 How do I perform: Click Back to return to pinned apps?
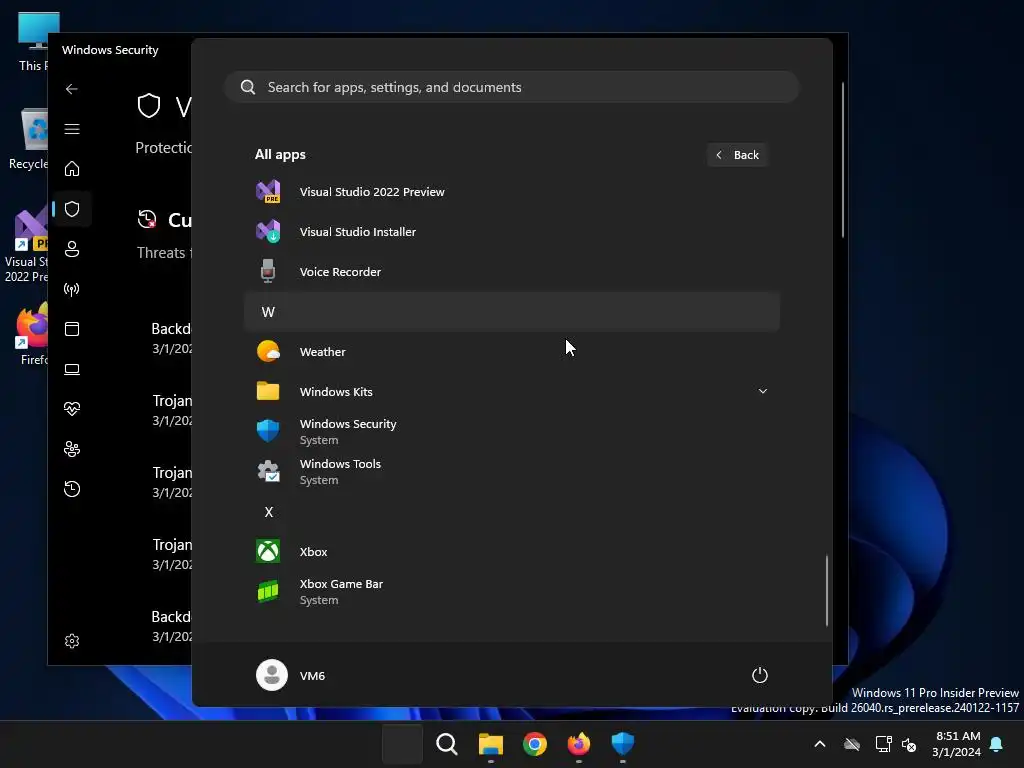click(x=737, y=155)
